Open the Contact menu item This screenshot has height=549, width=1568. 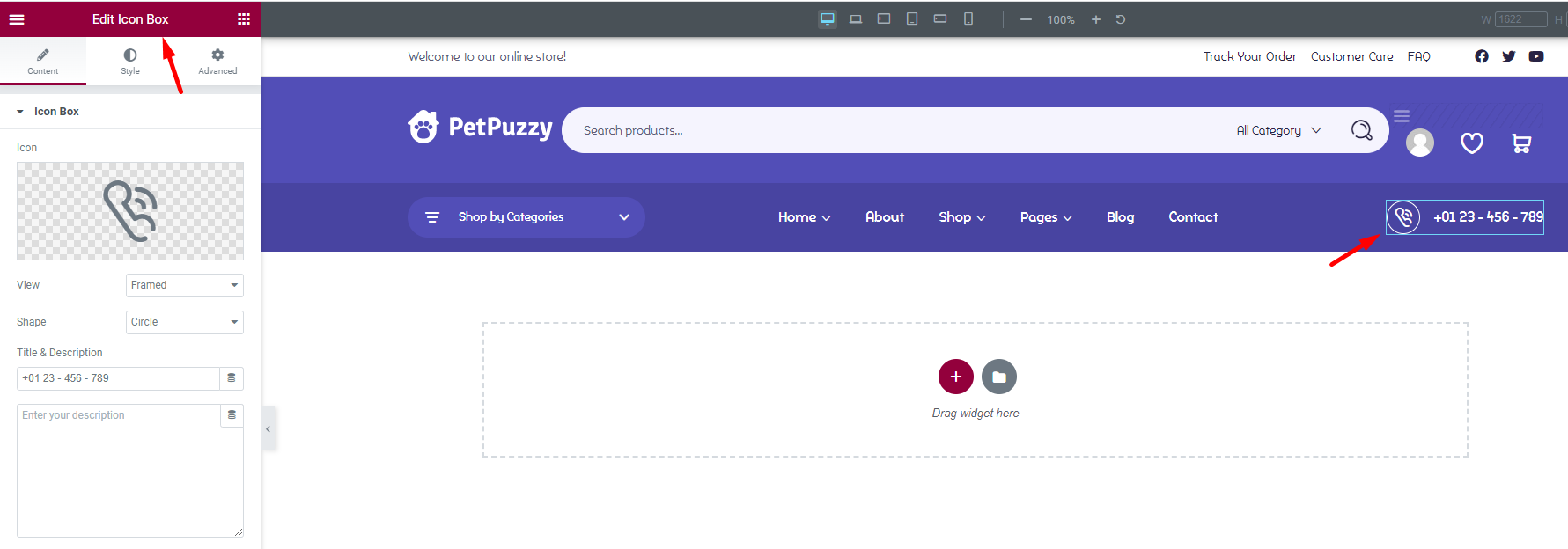[x=1194, y=217]
